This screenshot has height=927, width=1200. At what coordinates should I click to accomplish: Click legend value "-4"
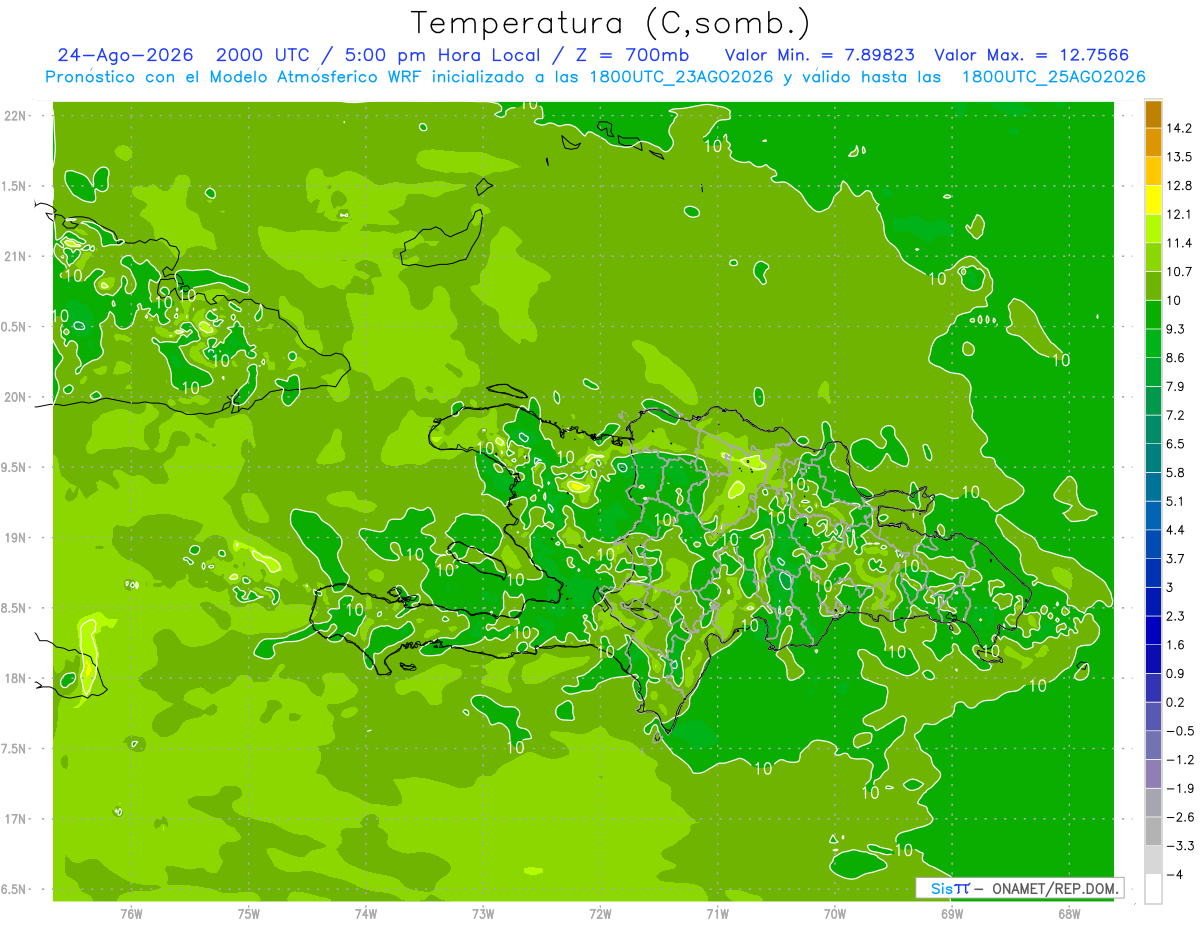click(1174, 874)
